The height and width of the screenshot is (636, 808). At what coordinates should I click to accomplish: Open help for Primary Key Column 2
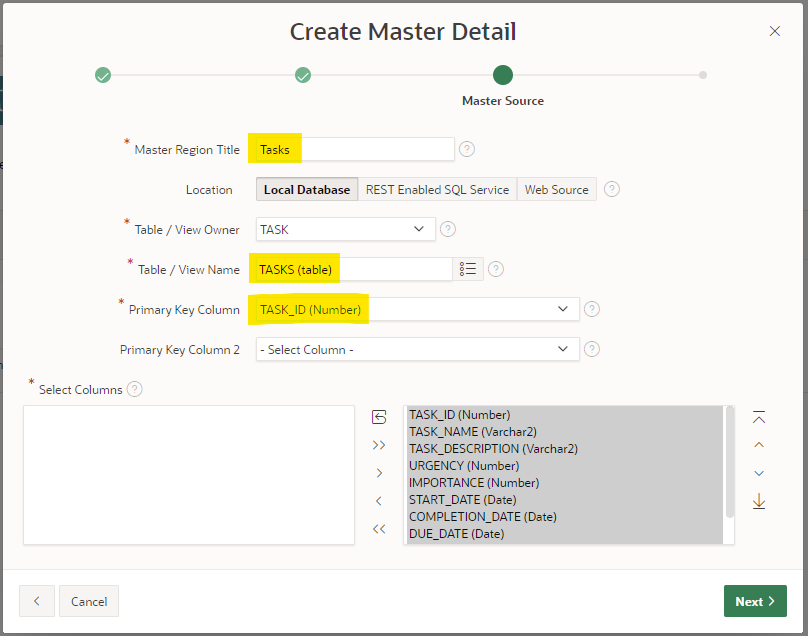point(592,349)
